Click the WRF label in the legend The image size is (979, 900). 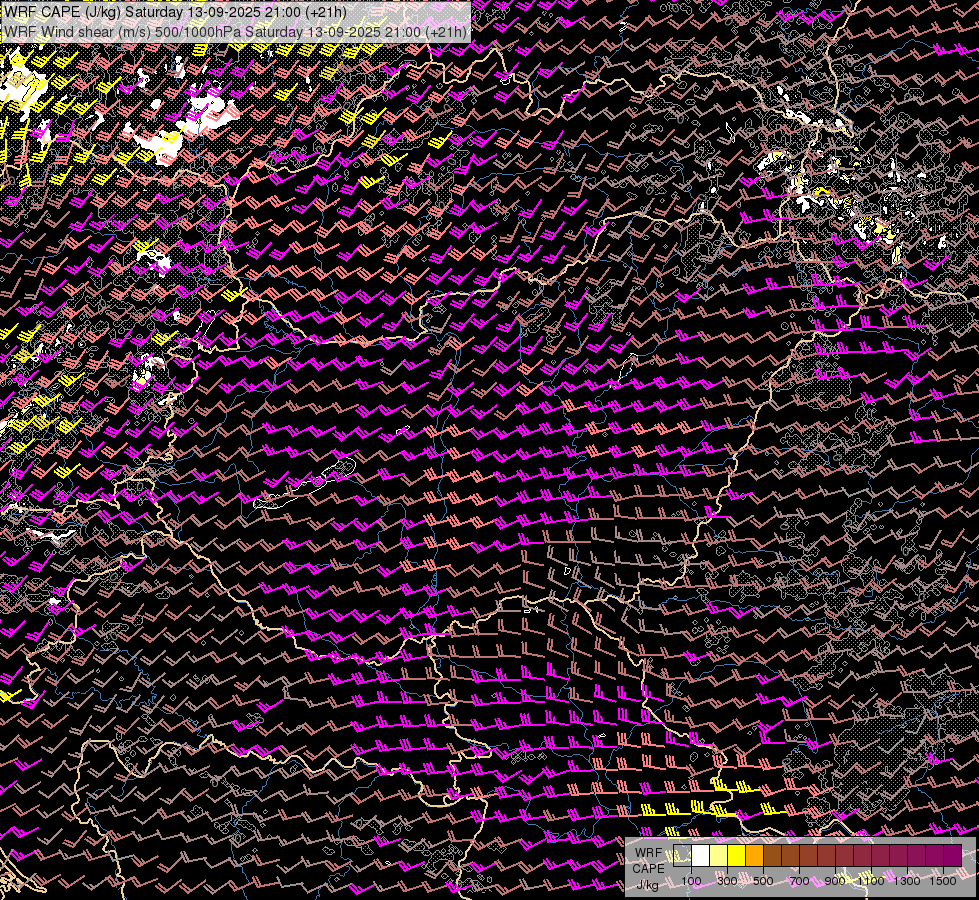(x=649, y=853)
